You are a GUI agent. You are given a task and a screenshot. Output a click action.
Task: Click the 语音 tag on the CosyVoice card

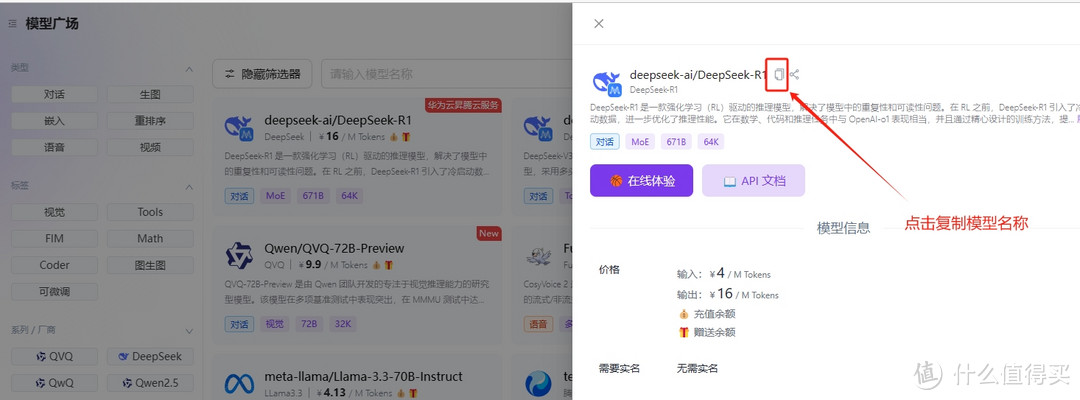tap(538, 324)
